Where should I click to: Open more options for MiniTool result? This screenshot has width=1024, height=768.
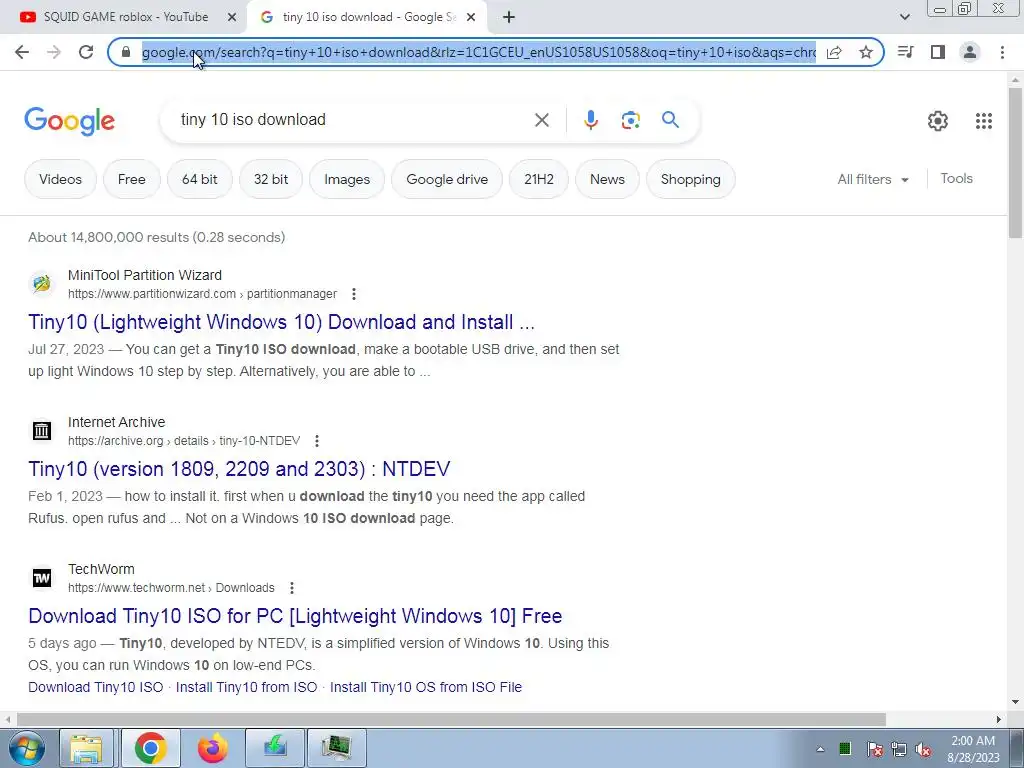point(354,294)
